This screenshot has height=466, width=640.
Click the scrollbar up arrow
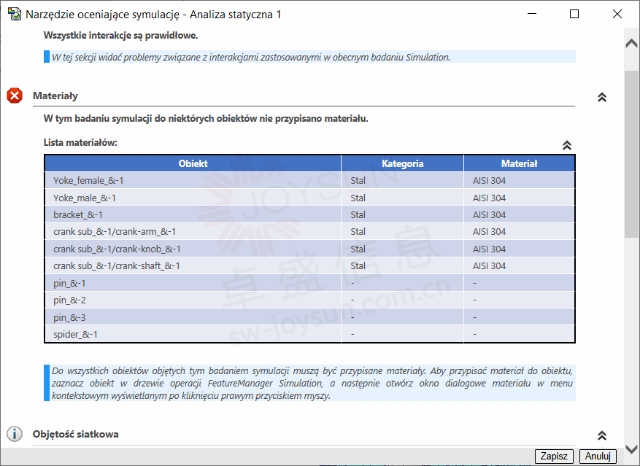631,43
